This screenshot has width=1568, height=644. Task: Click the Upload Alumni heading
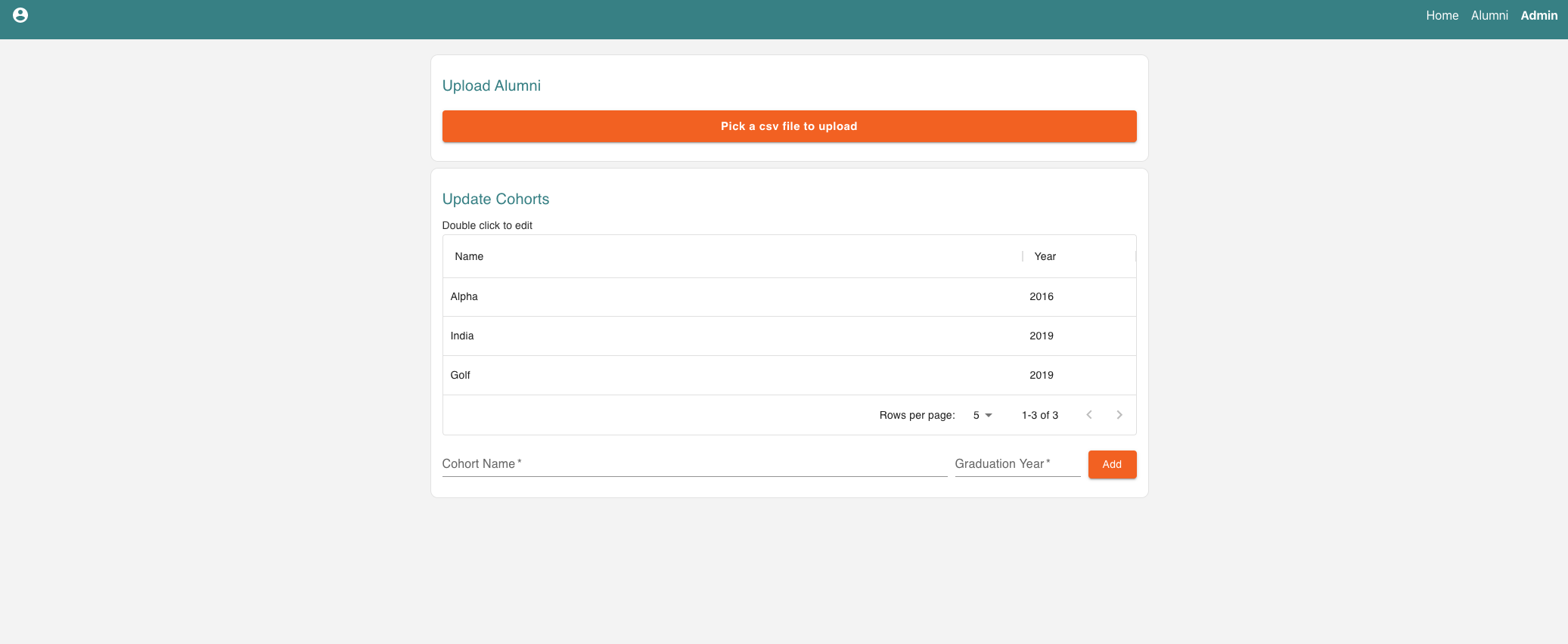click(492, 85)
